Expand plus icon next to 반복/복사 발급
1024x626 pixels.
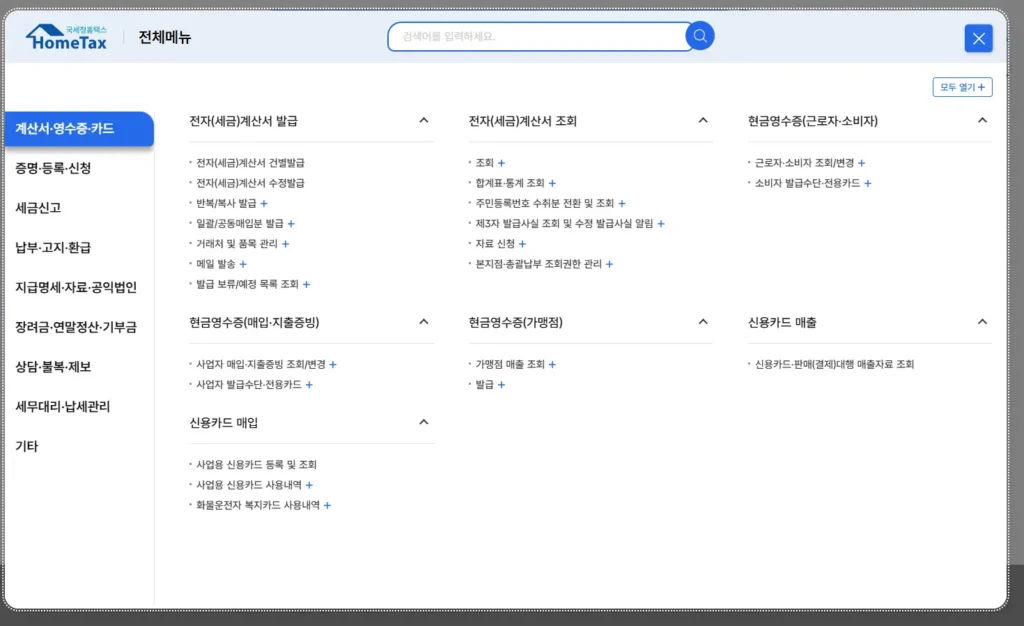click(264, 204)
